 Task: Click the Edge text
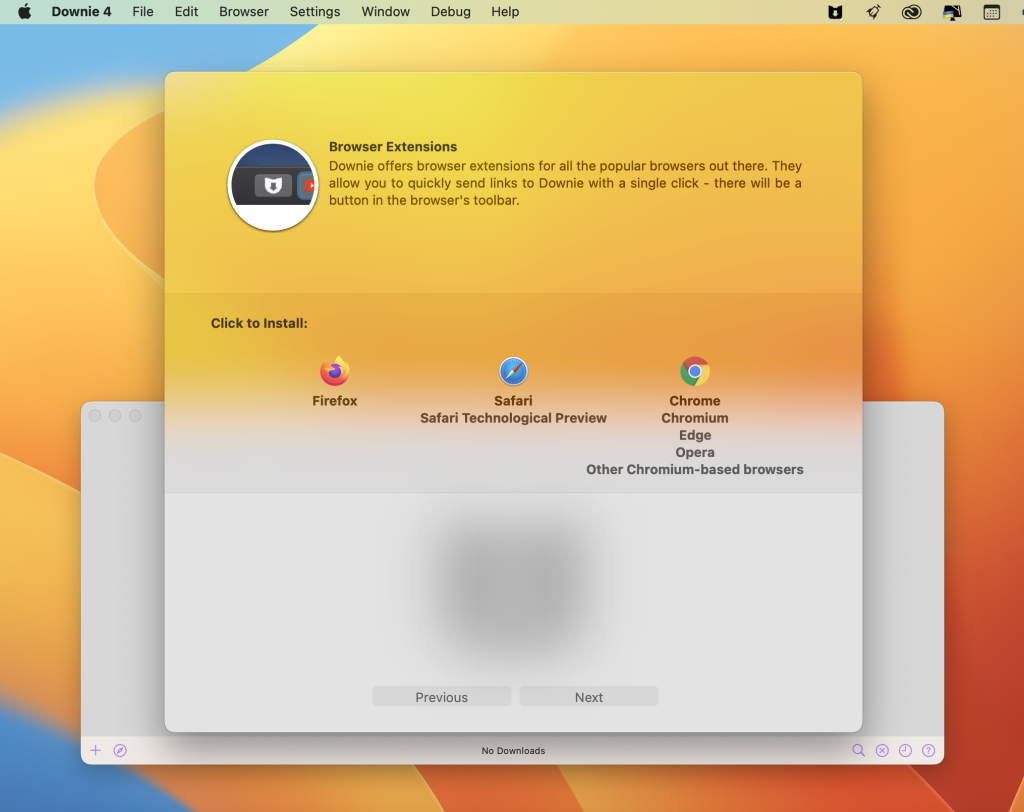[x=695, y=434]
